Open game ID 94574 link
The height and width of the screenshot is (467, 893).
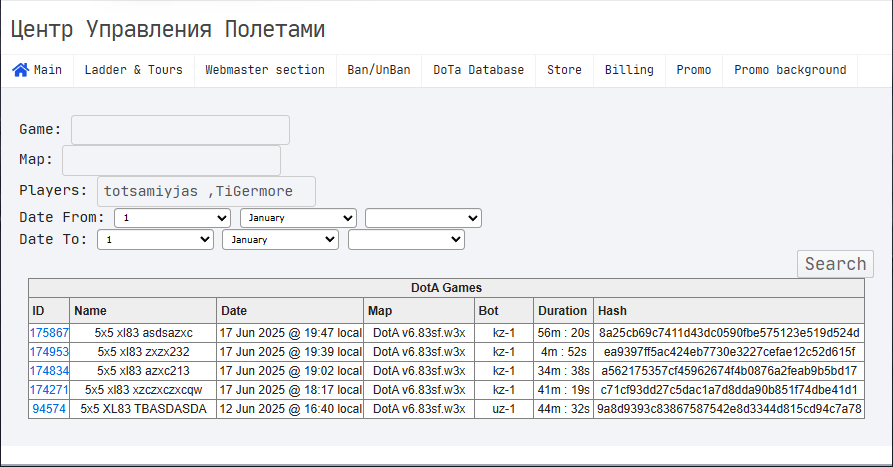pyautogui.click(x=49, y=409)
